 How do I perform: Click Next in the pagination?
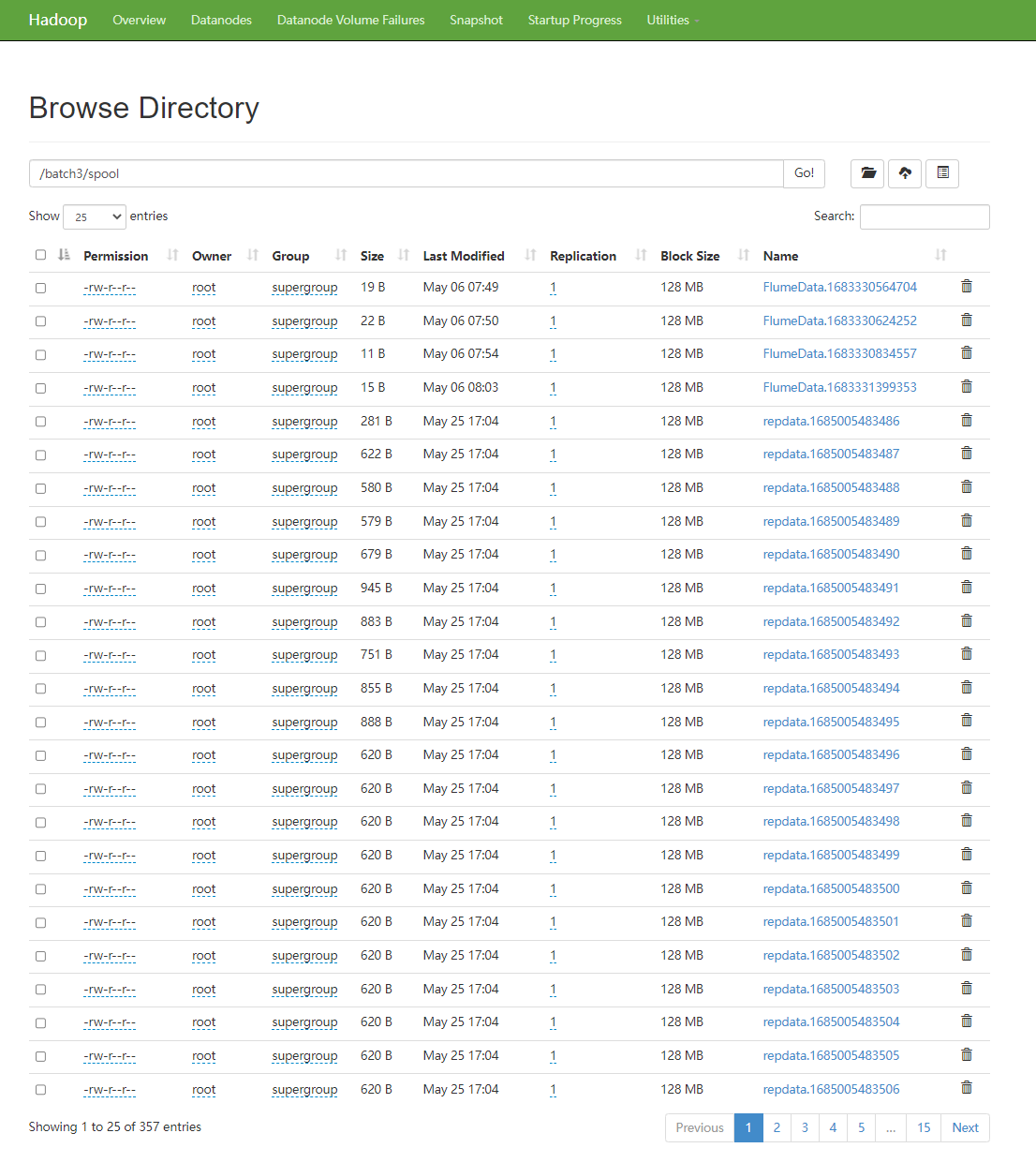[x=965, y=1127]
